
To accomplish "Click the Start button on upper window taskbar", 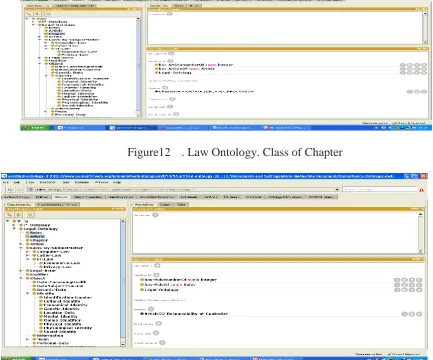I will coord(35,128).
